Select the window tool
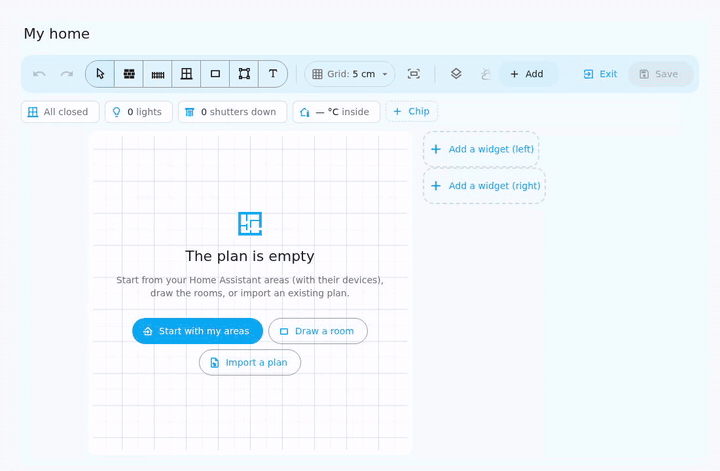720x471 pixels. [x=186, y=74]
